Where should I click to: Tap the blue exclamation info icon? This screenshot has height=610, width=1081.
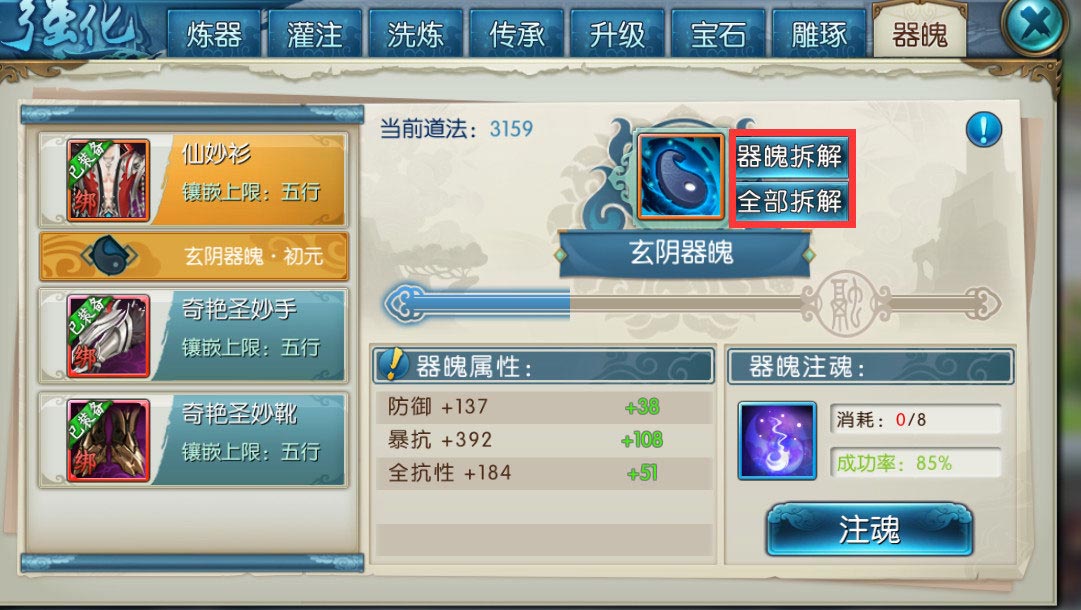(x=984, y=129)
